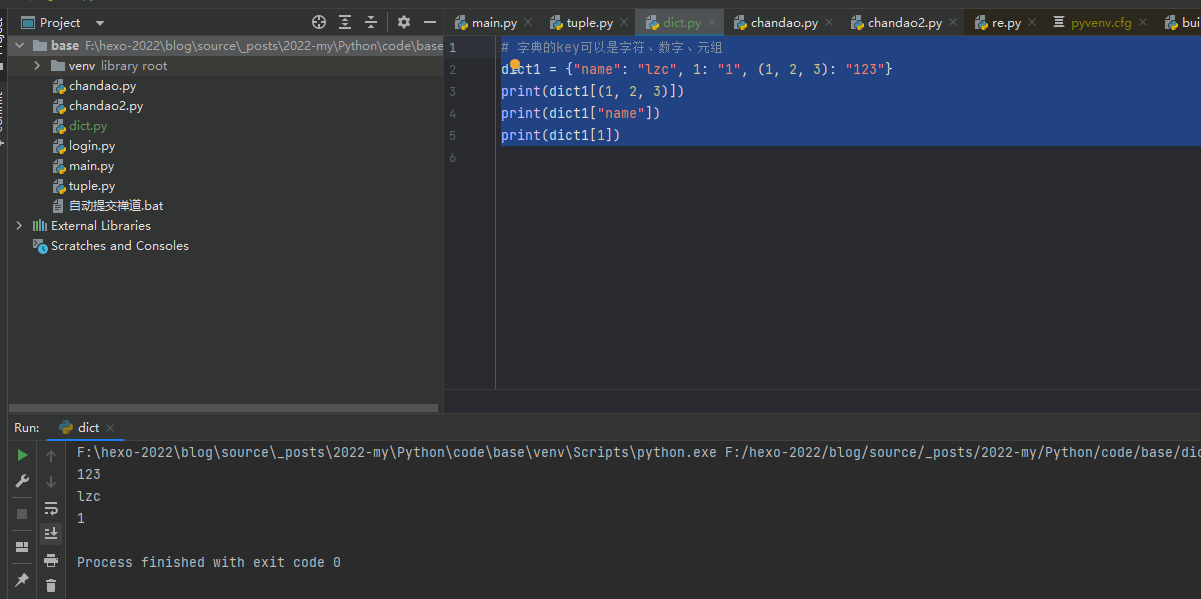The width and height of the screenshot is (1201, 599).
Task: Click 'Process finished with exit code 0' text
Action: click(x=209, y=563)
